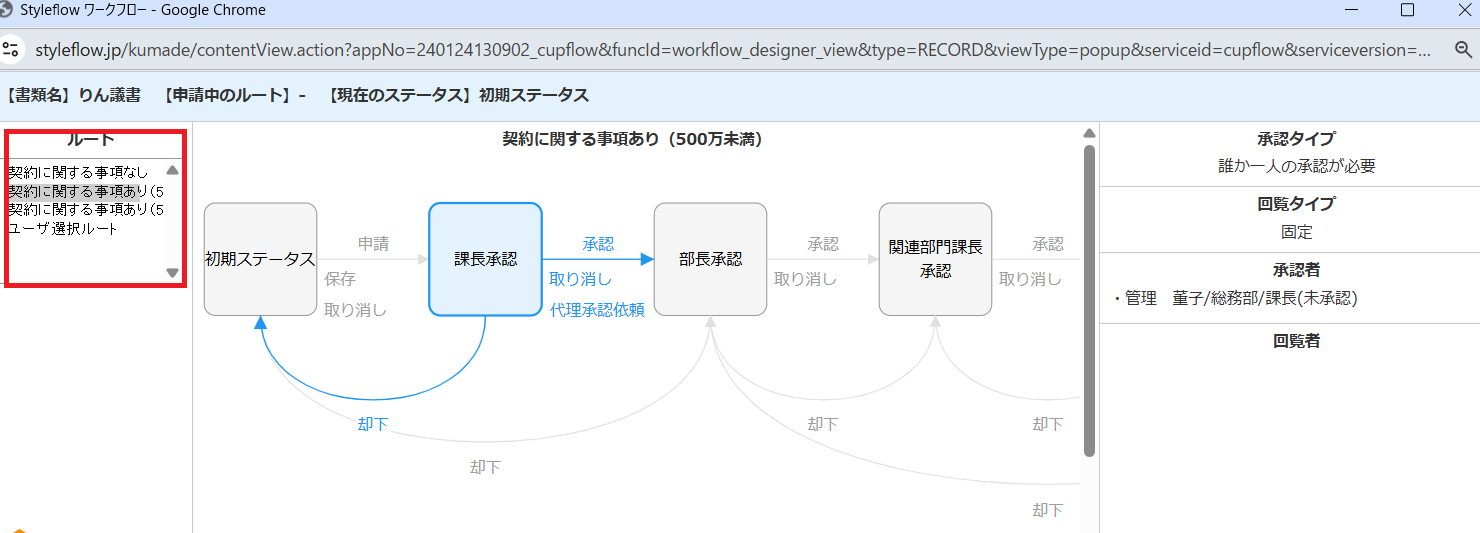The image size is (1480, 533).
Task: Click the 申請 transition label
Action: pyautogui.click(x=373, y=244)
